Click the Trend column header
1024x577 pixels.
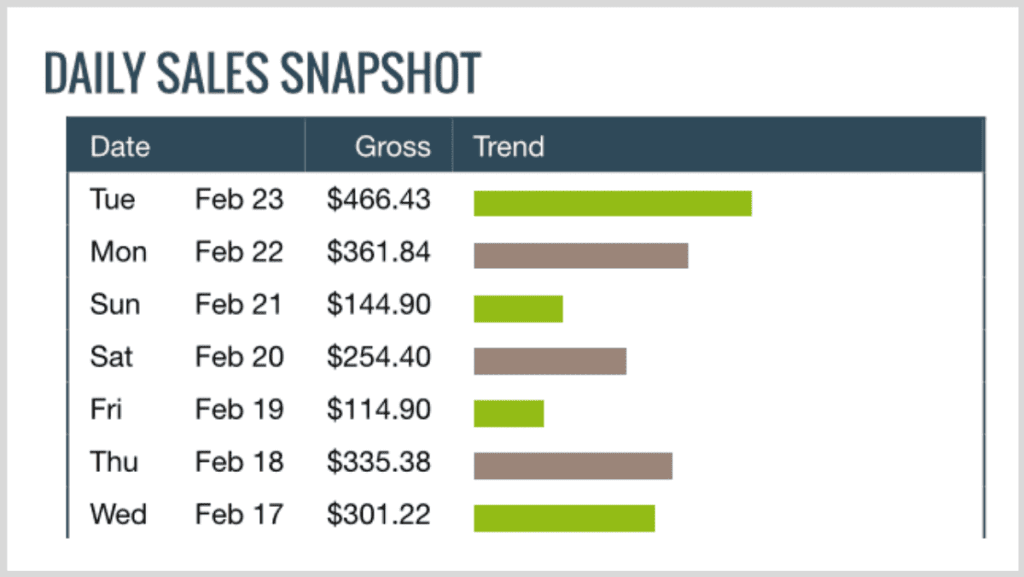tap(508, 146)
